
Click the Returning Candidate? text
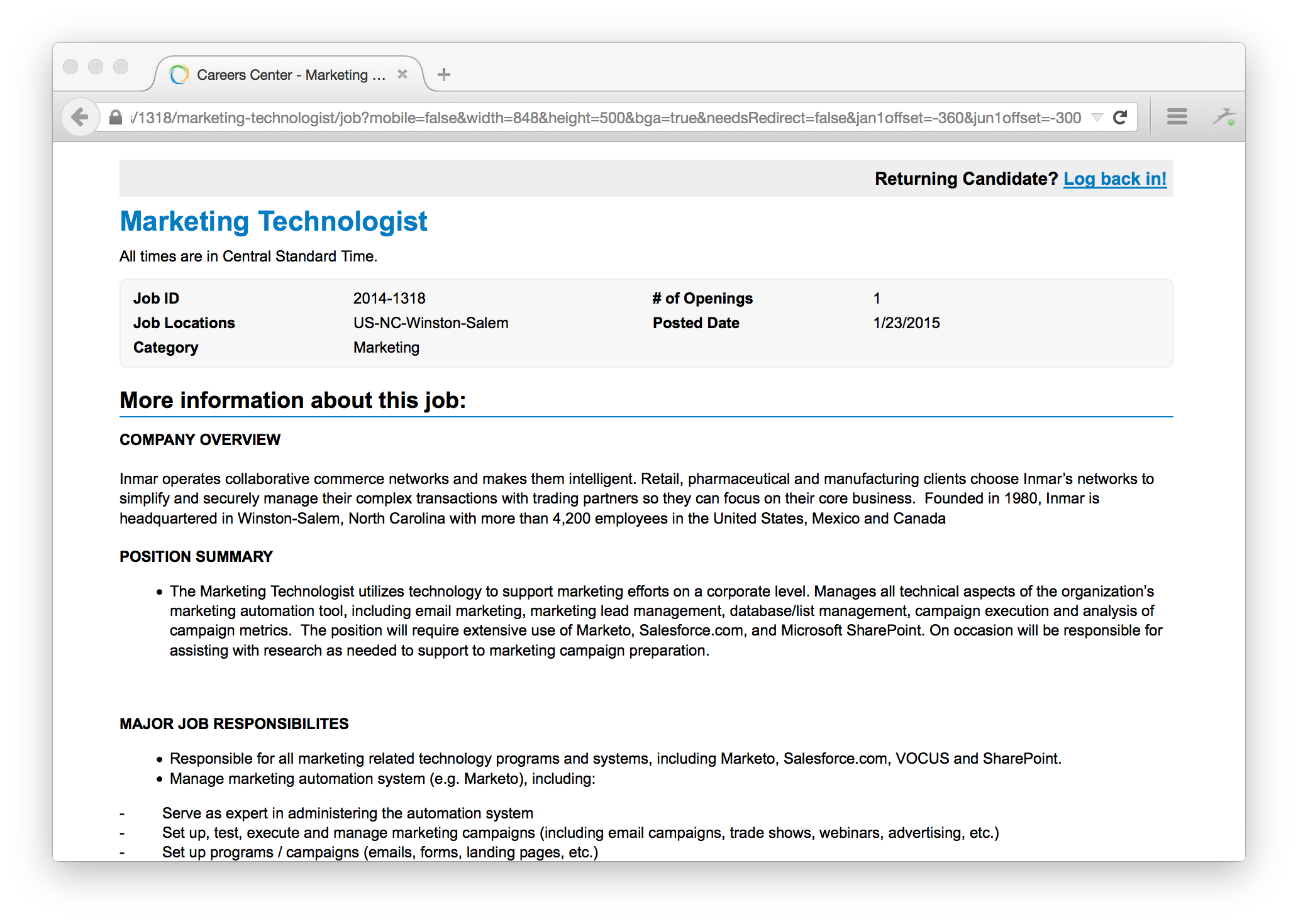pos(967,179)
